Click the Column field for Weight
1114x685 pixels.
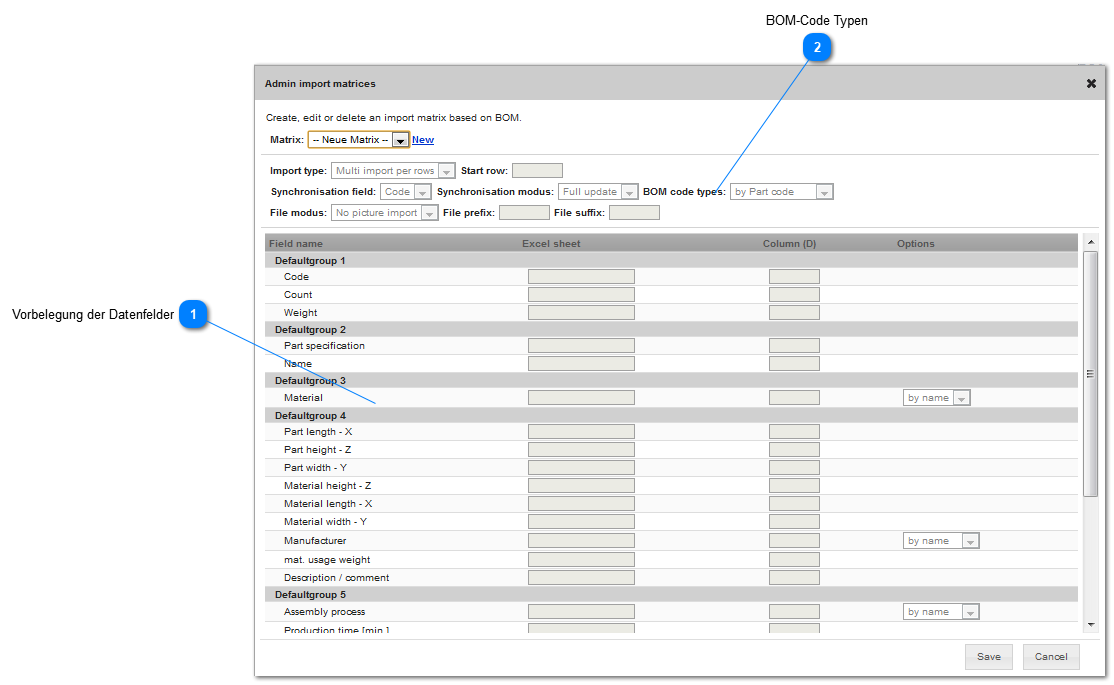[794, 313]
